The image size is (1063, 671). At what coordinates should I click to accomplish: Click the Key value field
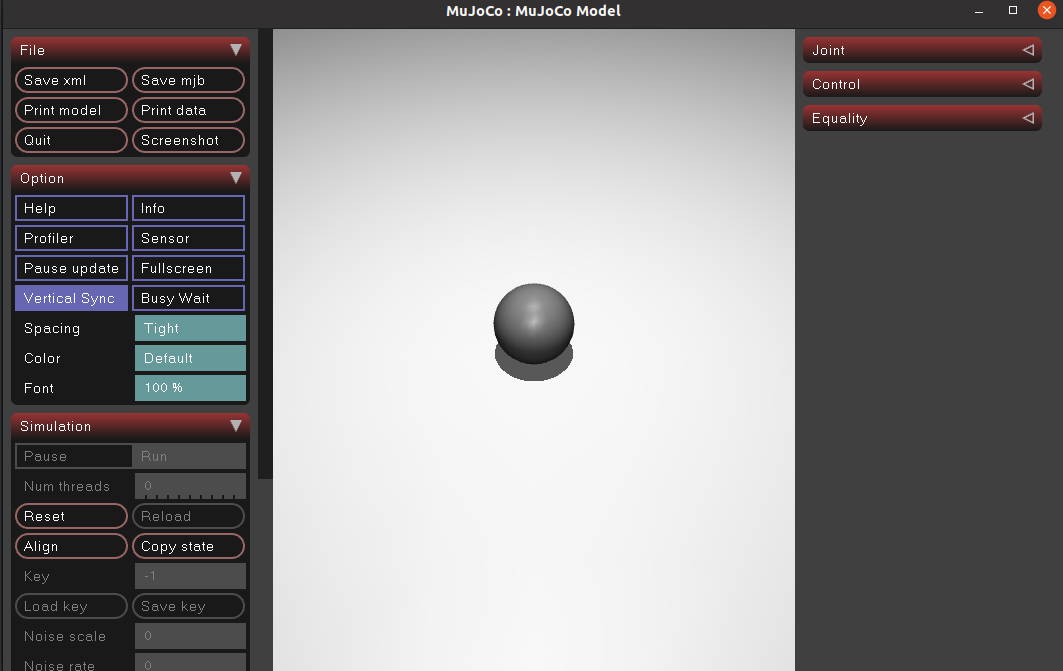pyautogui.click(x=190, y=576)
